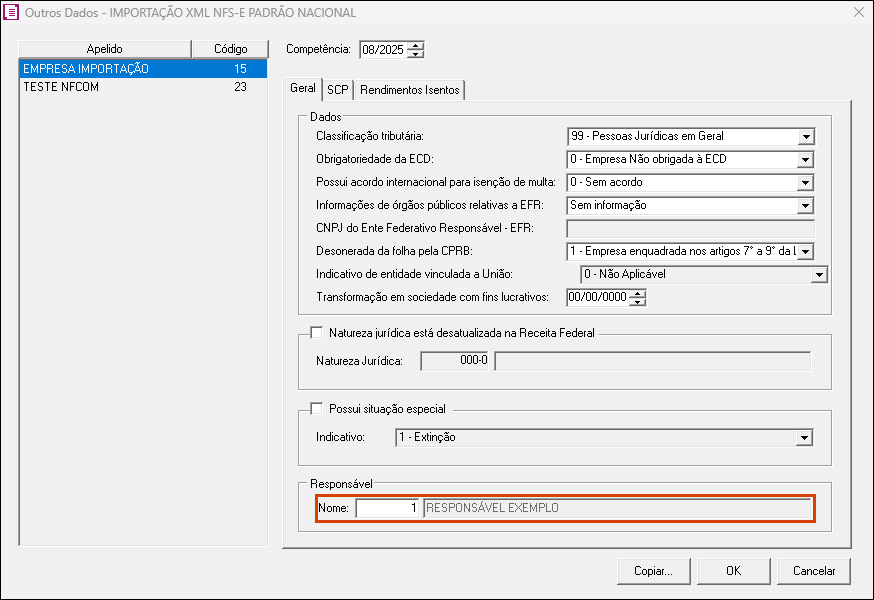
Task: Click the Natureza Jurídica code field 000-0
Action: click(x=455, y=361)
